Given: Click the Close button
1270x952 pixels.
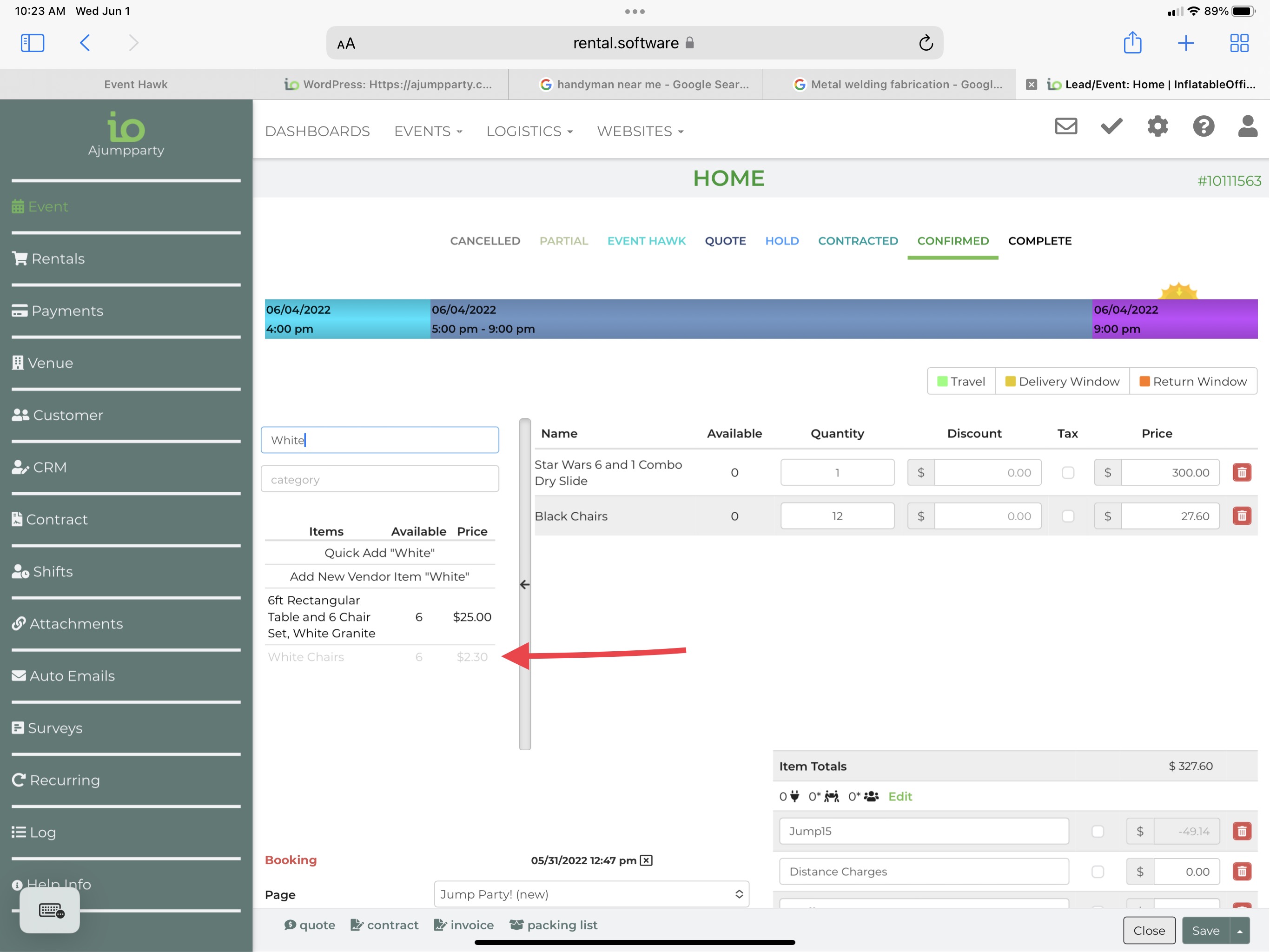Looking at the screenshot, I should 1149,930.
